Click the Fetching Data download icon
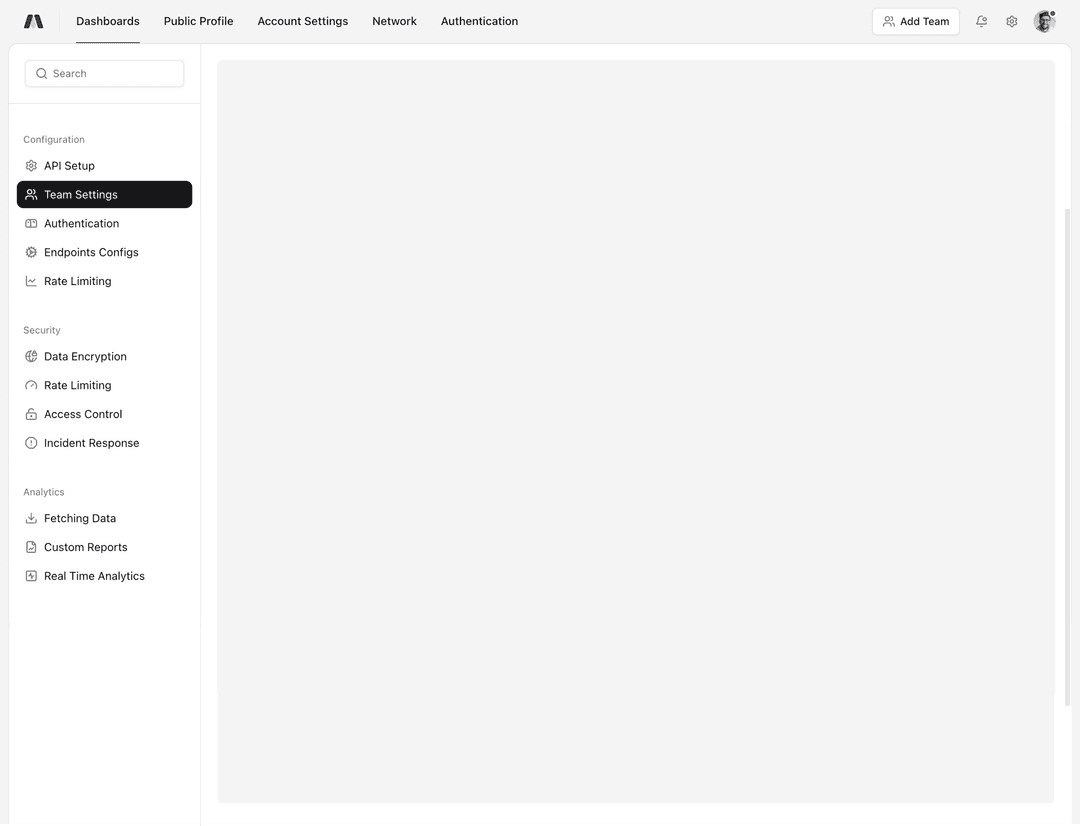This screenshot has width=1080, height=826. (31, 518)
